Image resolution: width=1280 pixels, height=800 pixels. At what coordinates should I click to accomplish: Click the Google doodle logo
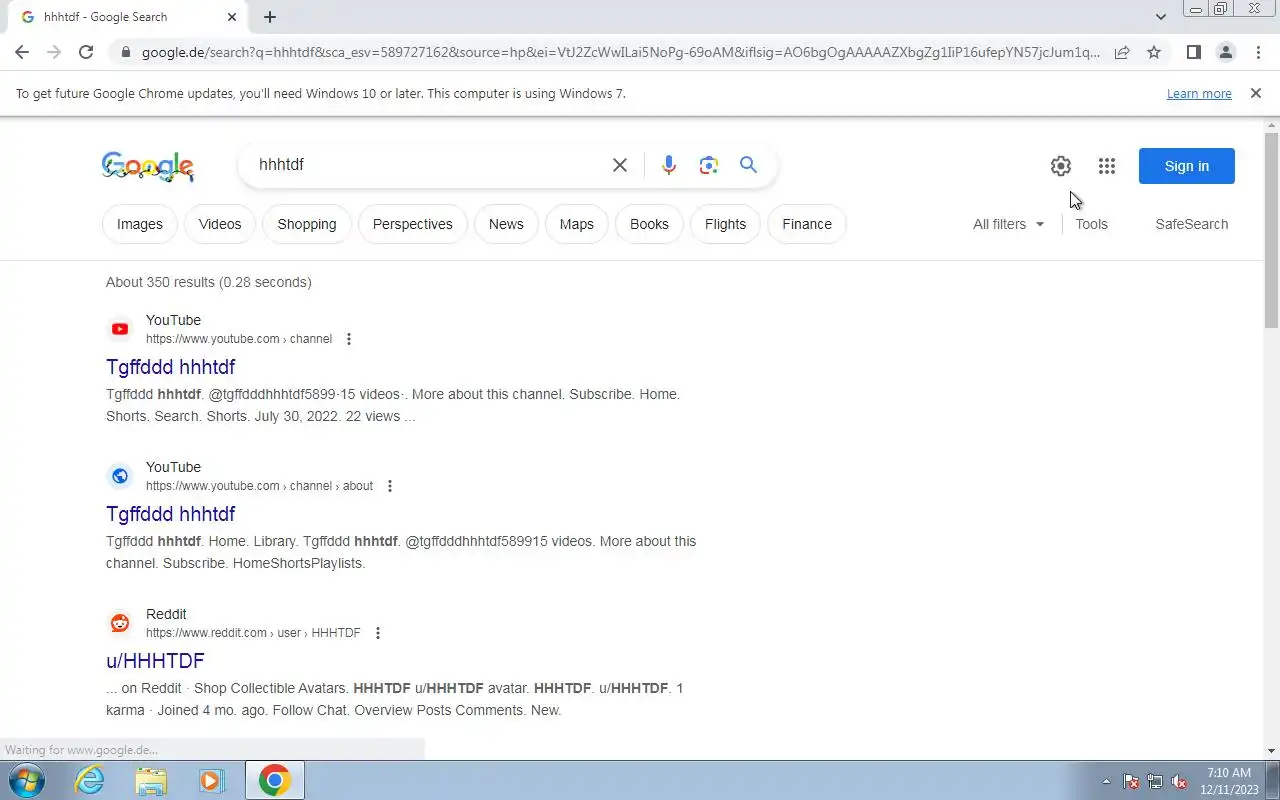click(148, 167)
